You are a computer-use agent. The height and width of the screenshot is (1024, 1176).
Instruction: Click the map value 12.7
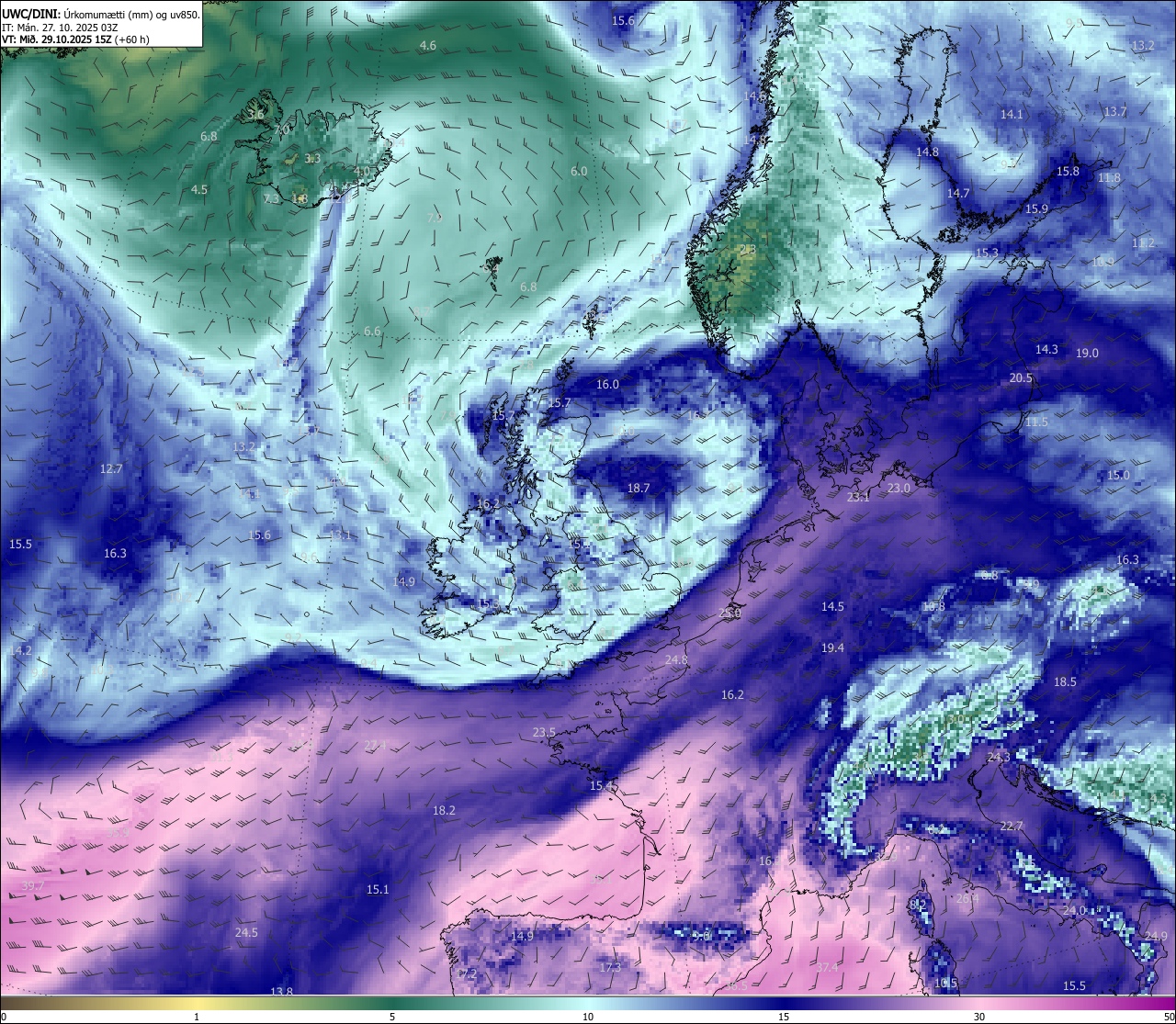(111, 468)
